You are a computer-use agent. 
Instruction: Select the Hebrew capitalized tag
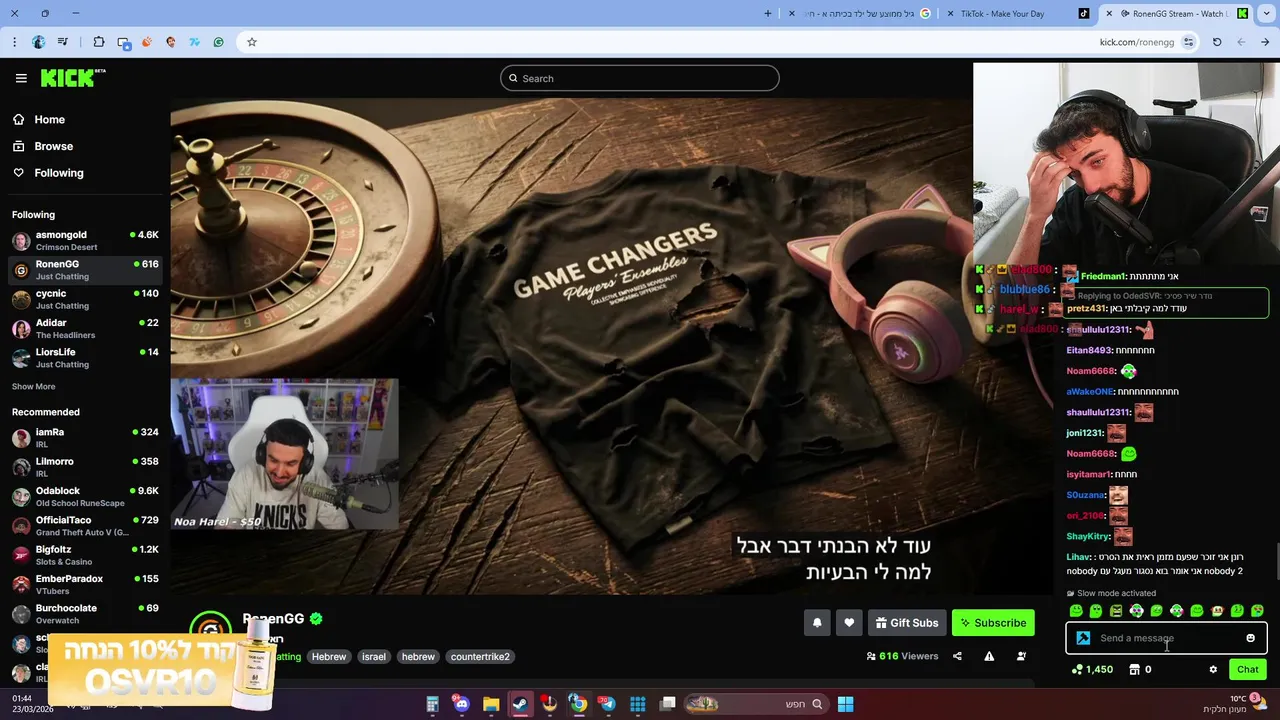(x=328, y=657)
